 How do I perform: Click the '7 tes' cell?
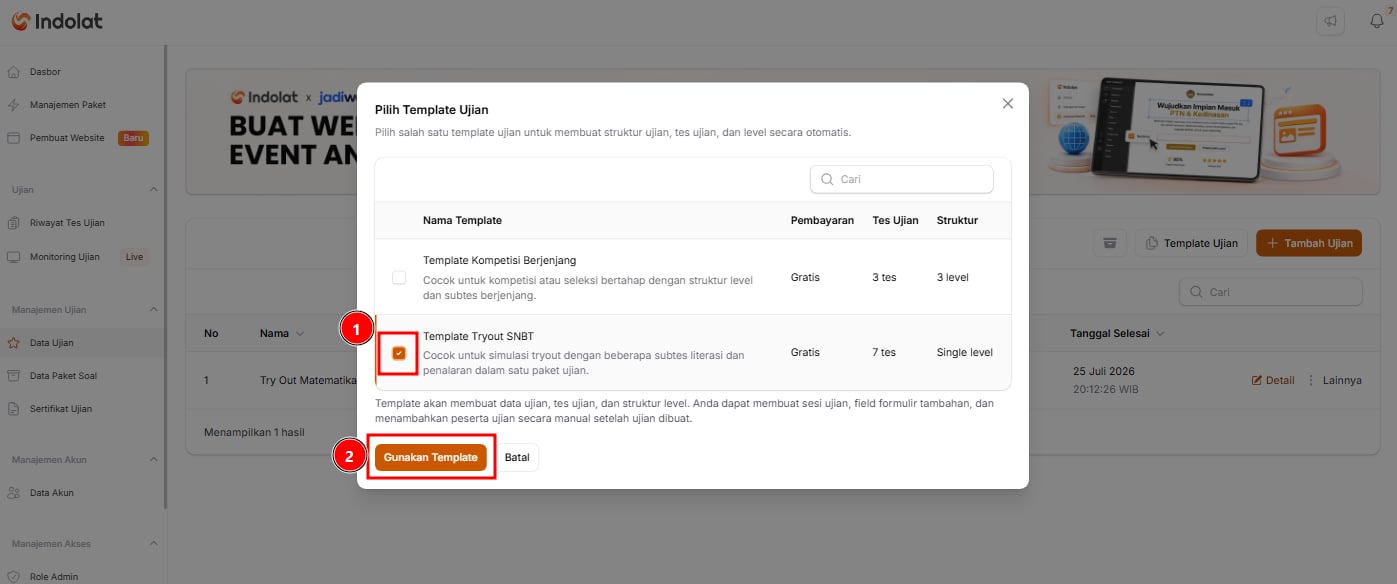coord(884,352)
